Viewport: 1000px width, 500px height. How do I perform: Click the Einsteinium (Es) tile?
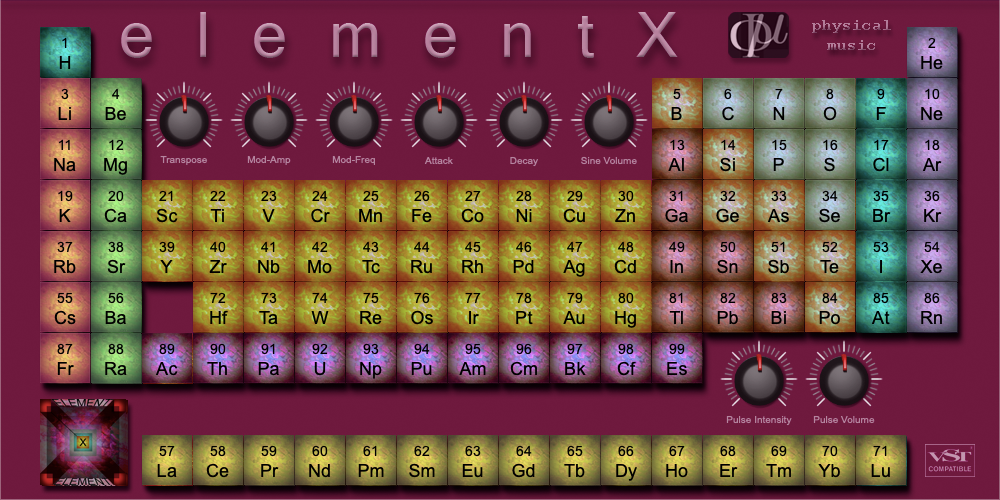pyautogui.click(x=677, y=358)
